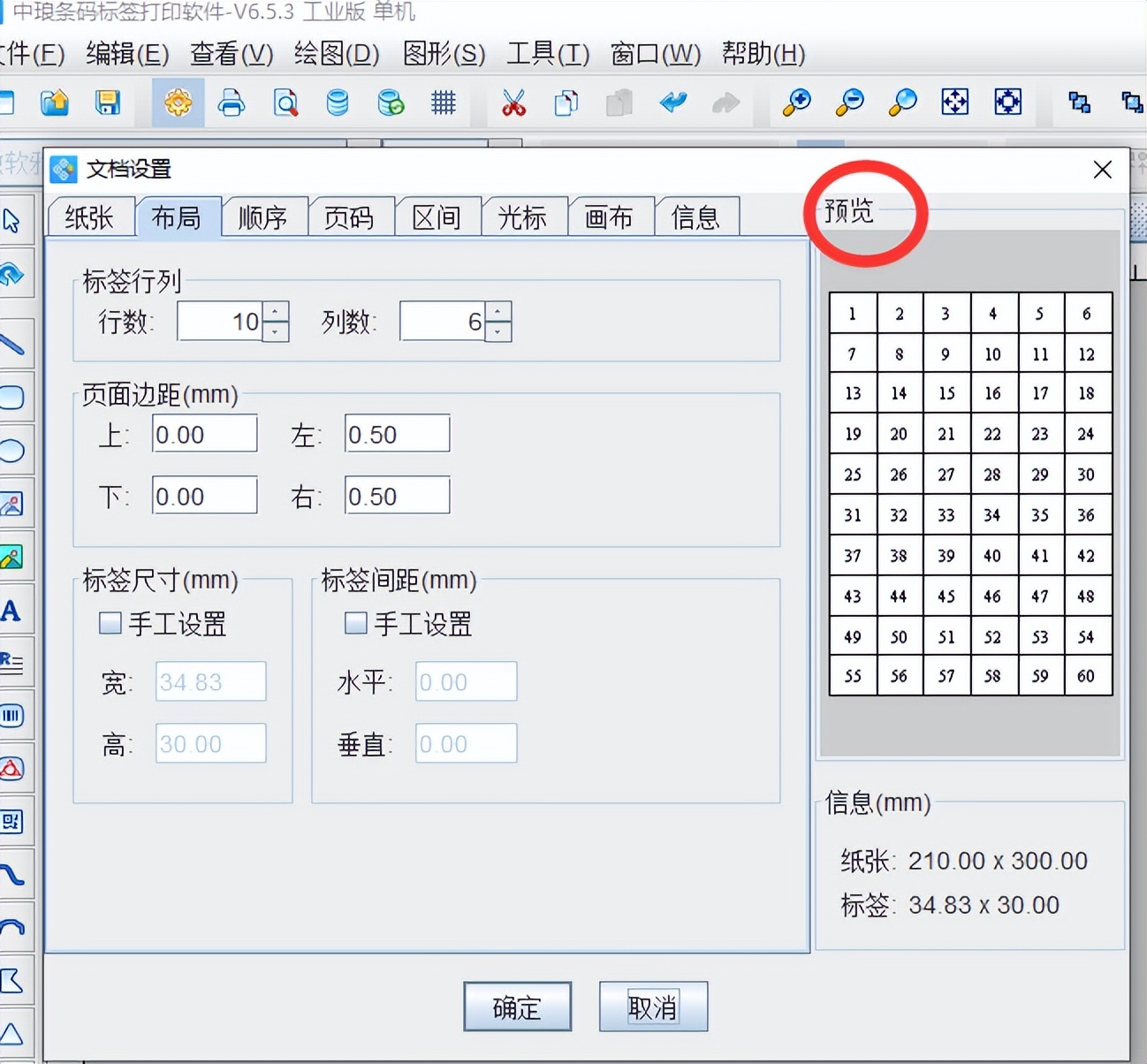Print labels using the printer icon
This screenshot has height=1064, width=1147.
click(232, 103)
